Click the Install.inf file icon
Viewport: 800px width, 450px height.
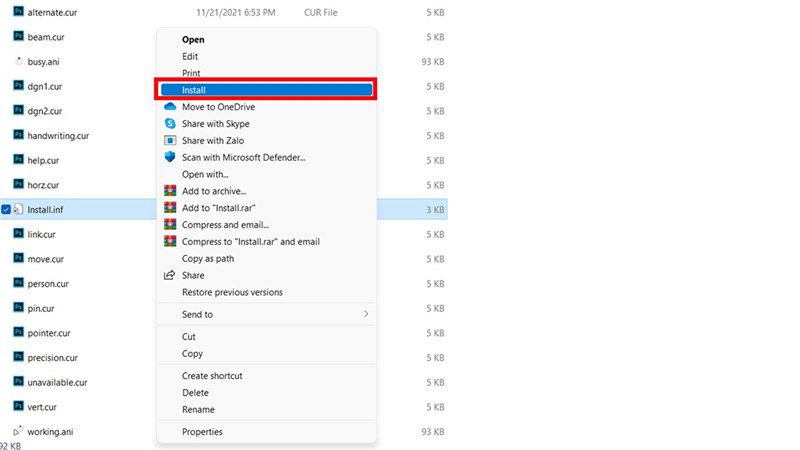coord(18,209)
